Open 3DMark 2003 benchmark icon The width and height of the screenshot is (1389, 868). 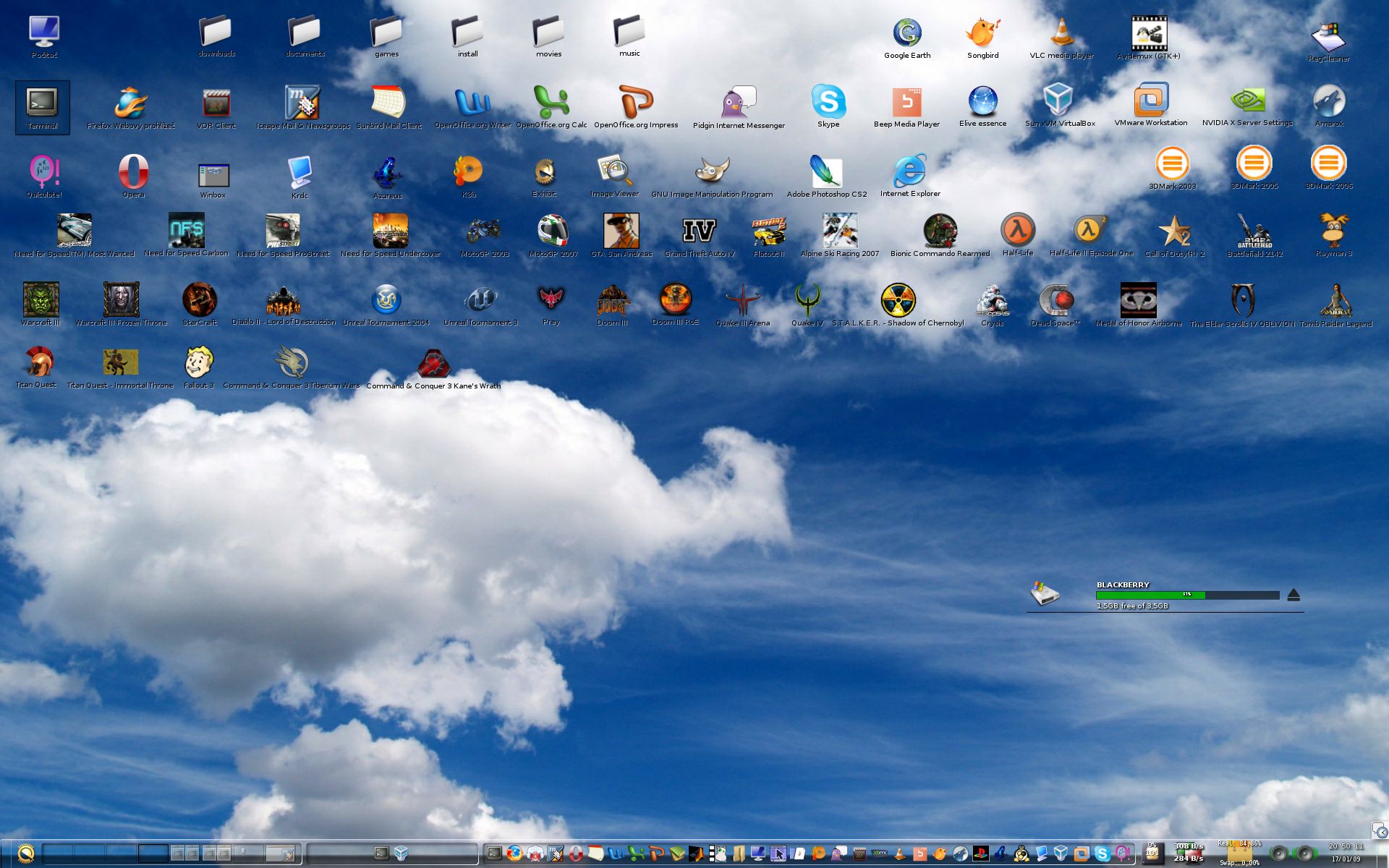1172,168
